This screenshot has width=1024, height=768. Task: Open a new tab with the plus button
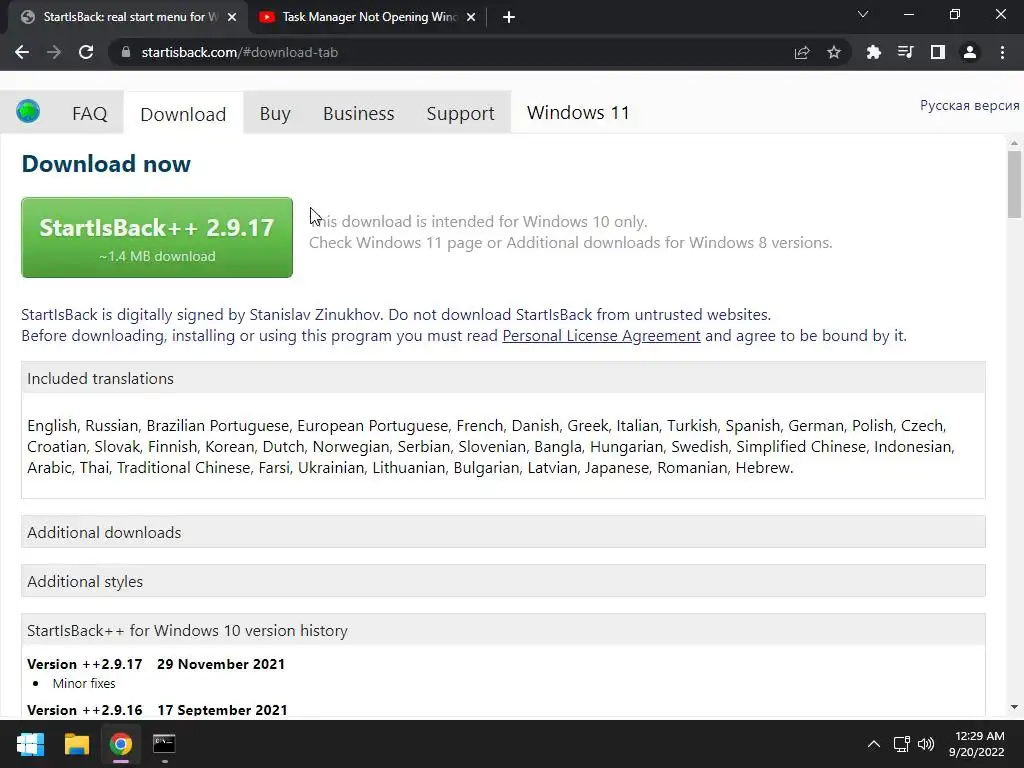509,17
